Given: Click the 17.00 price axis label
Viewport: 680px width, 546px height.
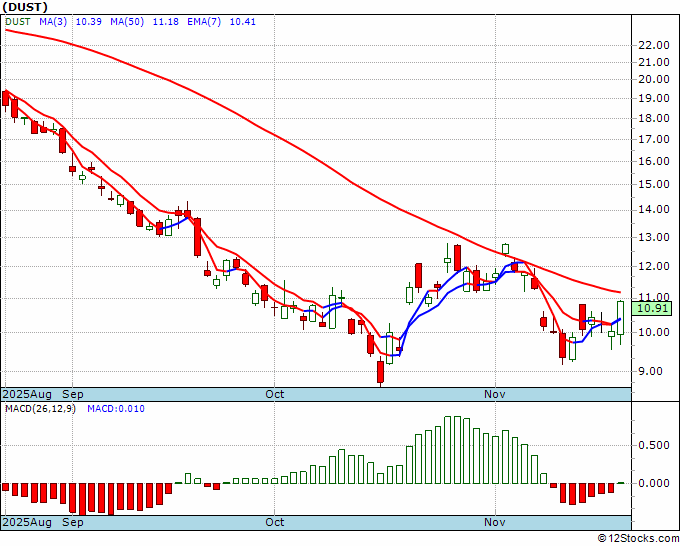Looking at the screenshot, I should pos(654,140).
